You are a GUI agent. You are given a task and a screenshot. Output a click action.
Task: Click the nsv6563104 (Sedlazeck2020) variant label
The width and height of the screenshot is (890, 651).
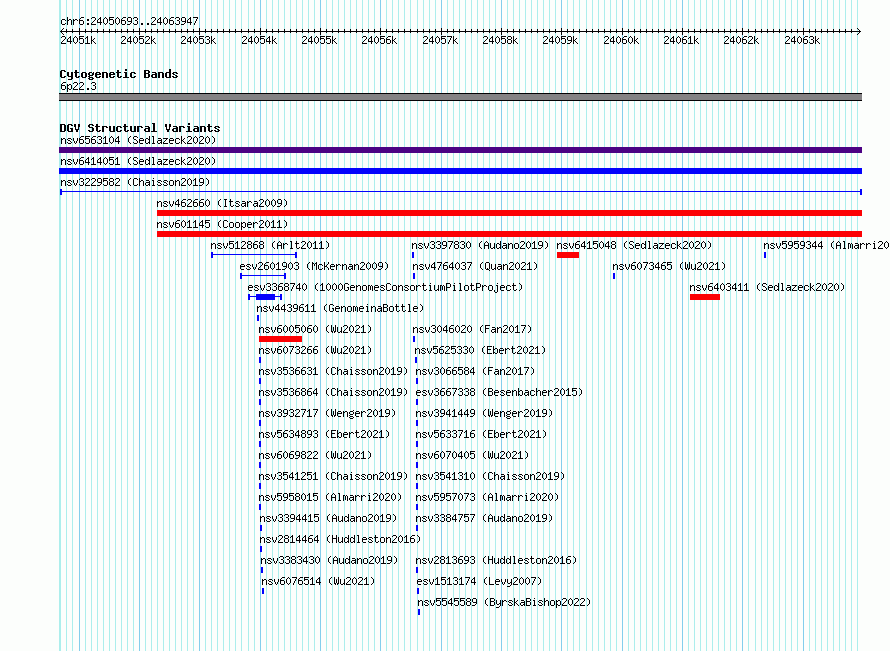coord(138,140)
